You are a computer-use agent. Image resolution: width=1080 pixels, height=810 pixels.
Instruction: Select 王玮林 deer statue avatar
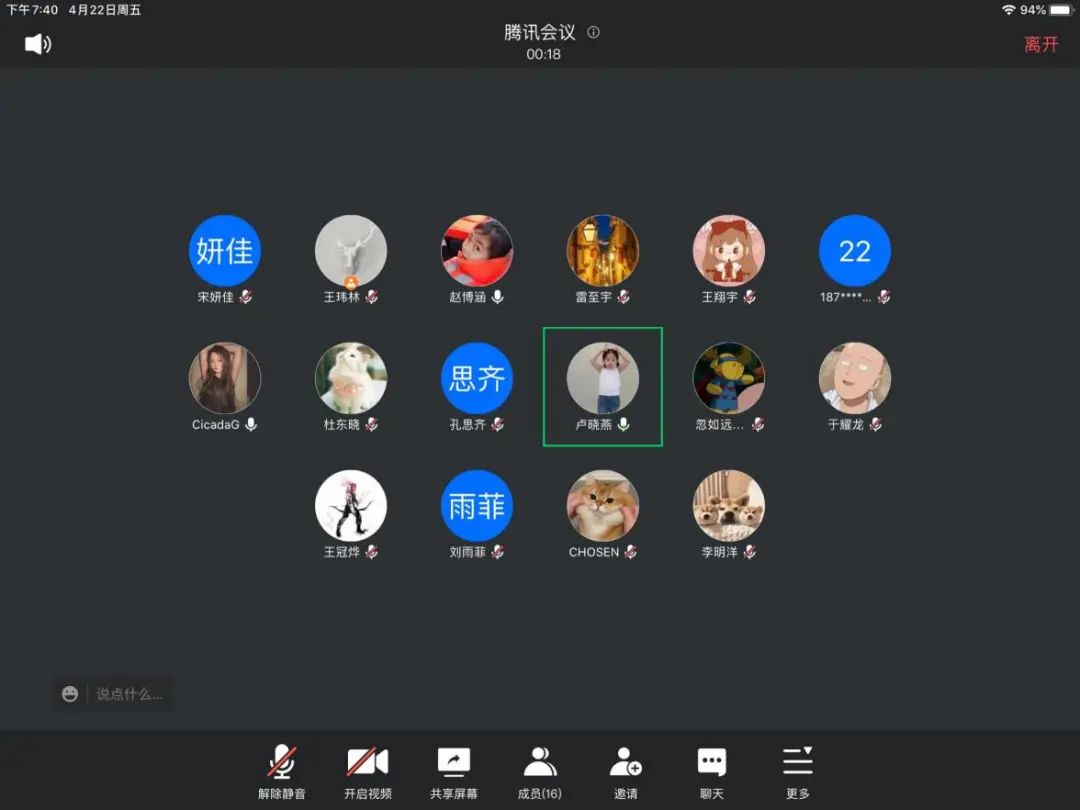351,251
